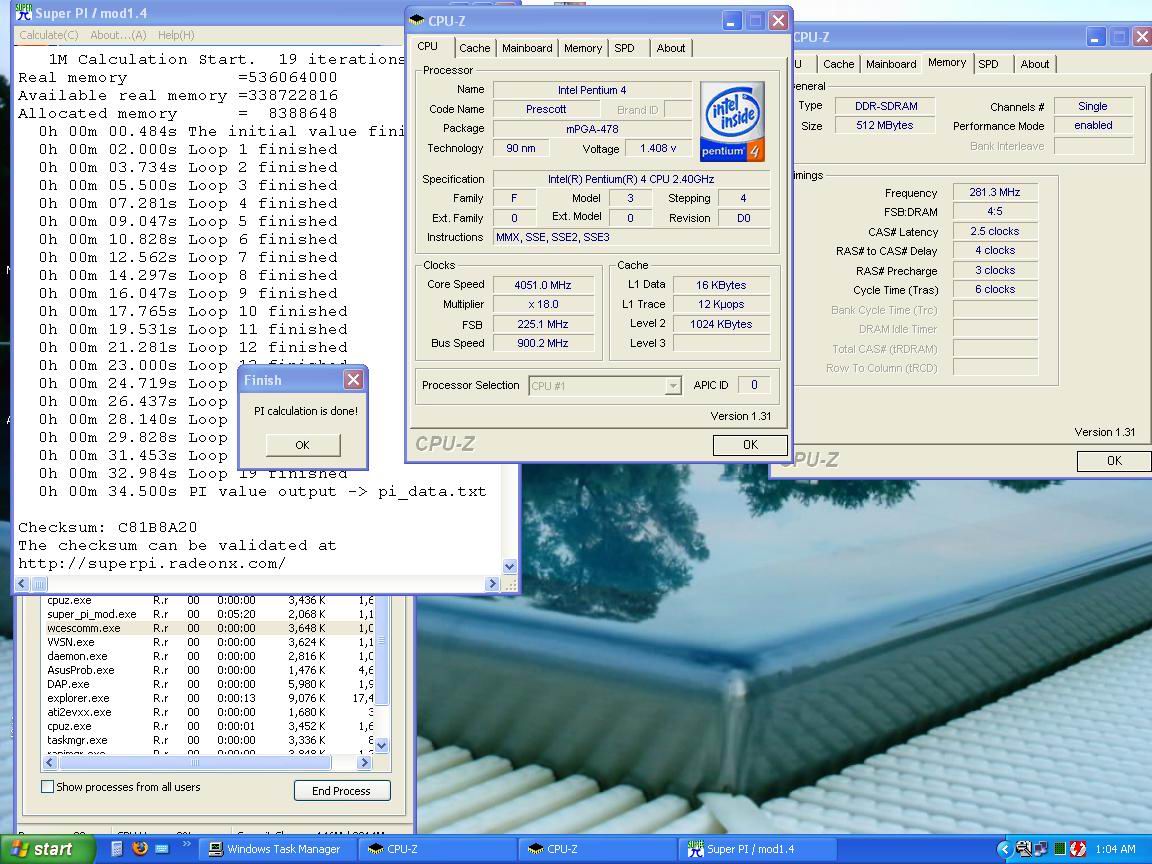Click the Checksum: C81B8A20 line
The image size is (1152, 864).
108,528
